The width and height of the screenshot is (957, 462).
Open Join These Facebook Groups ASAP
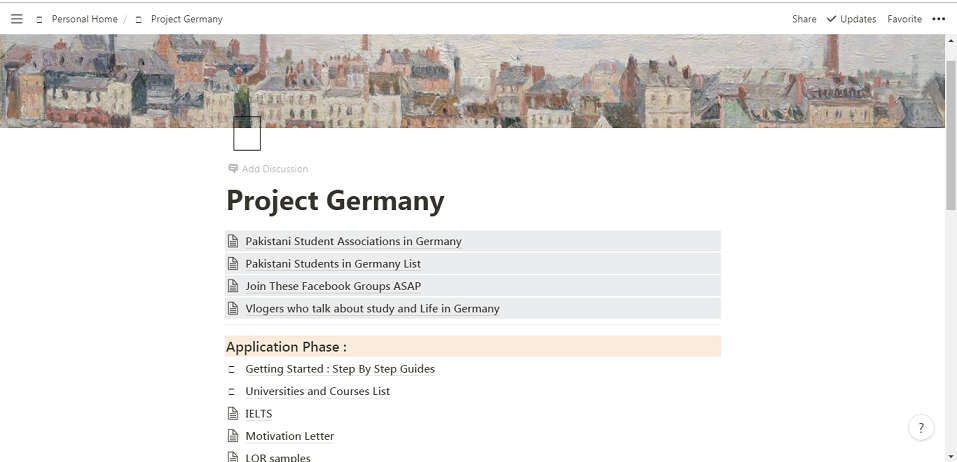point(333,286)
